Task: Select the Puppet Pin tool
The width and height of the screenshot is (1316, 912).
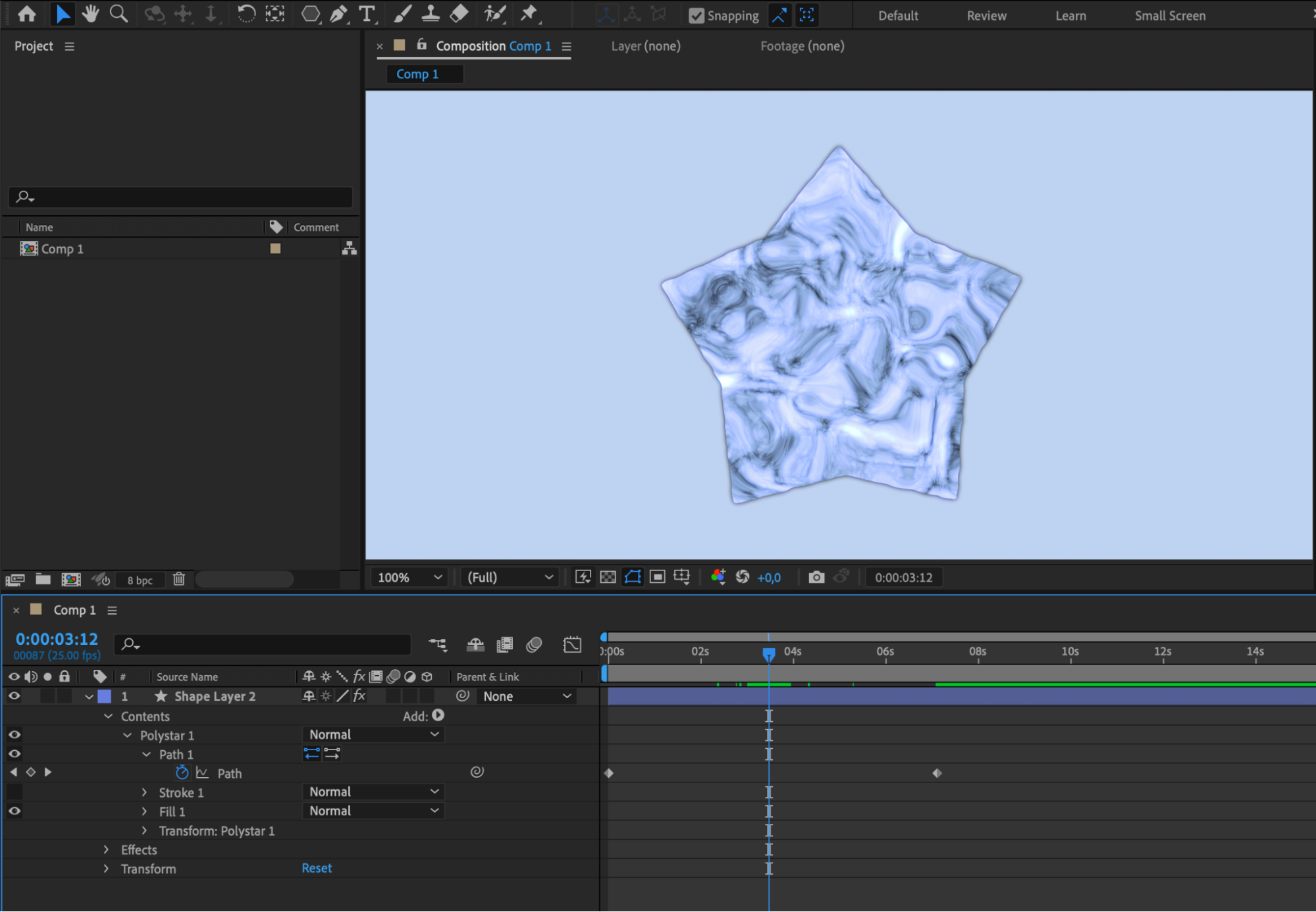Action: click(529, 14)
